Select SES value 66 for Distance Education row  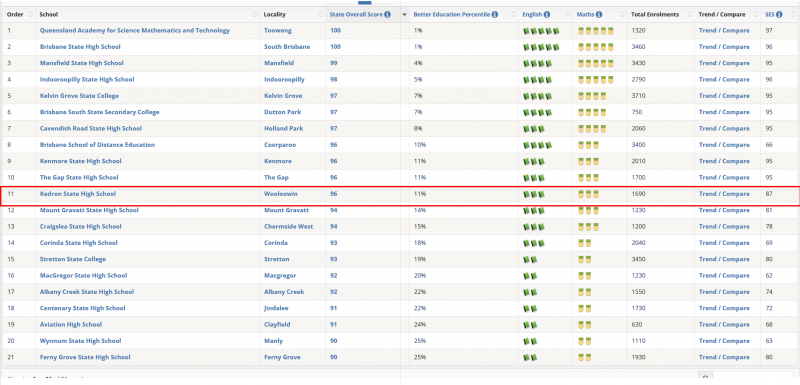pos(769,145)
